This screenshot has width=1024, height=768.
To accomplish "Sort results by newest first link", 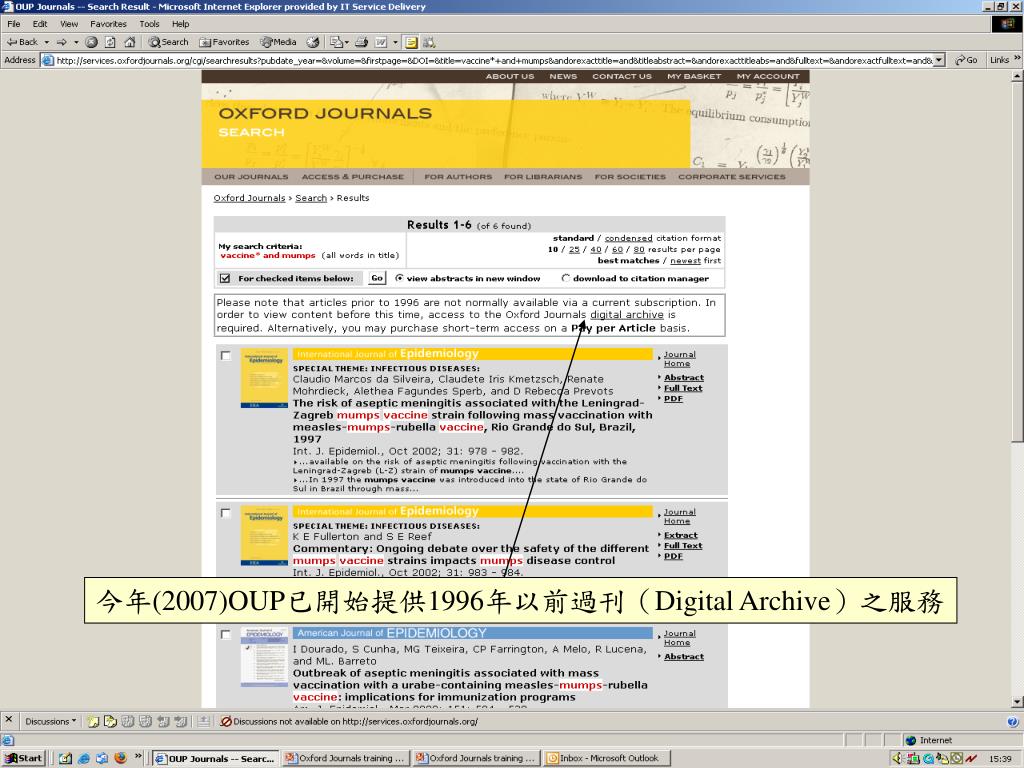I will click(686, 261).
